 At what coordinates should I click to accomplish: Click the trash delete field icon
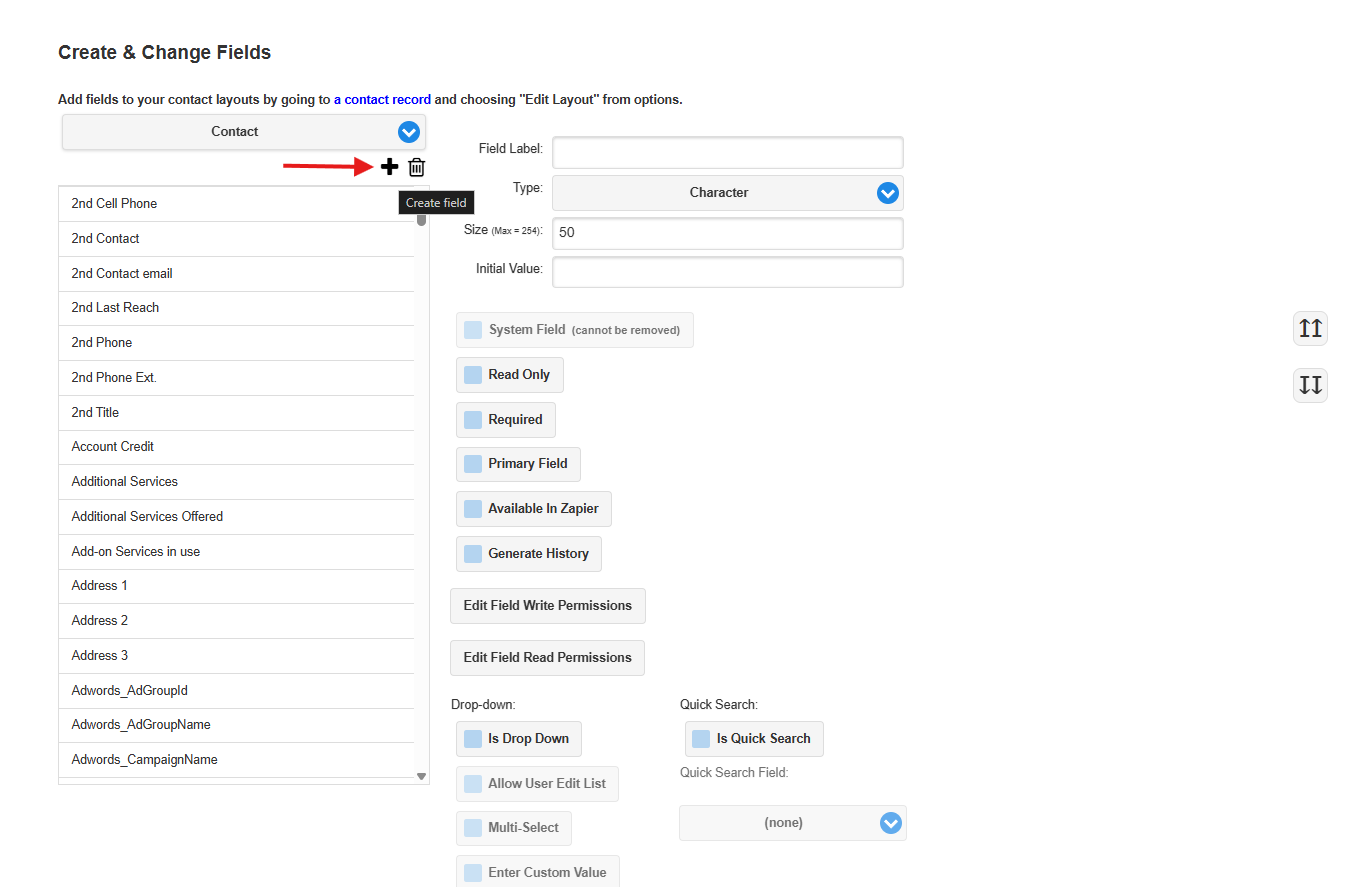(416, 167)
